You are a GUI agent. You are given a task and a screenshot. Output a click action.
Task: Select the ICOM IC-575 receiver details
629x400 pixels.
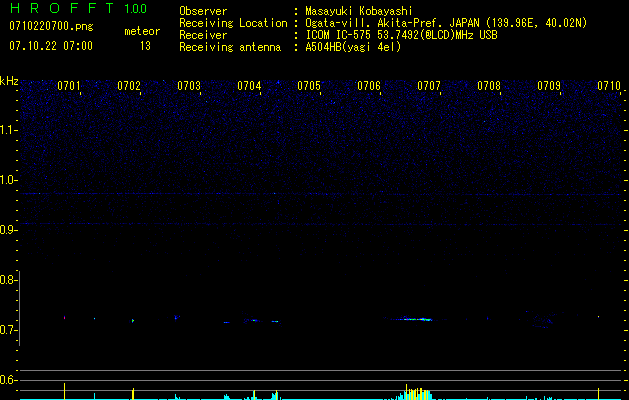tap(401, 35)
